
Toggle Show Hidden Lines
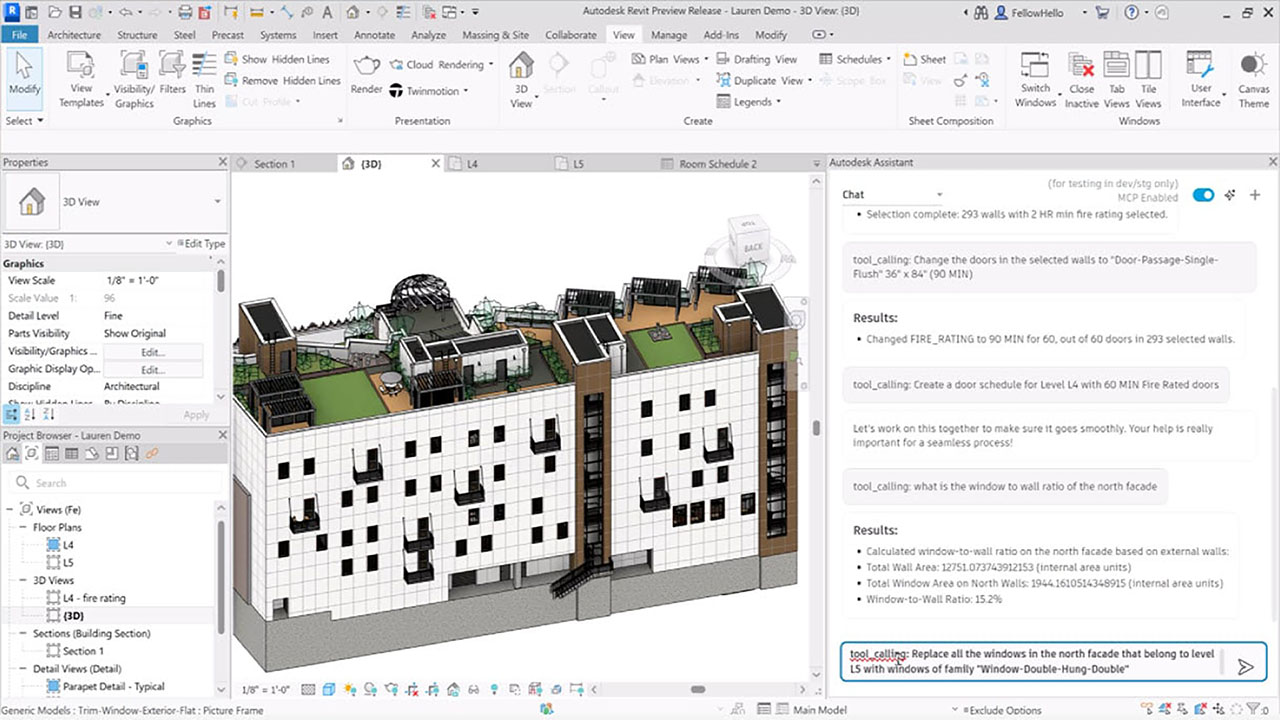(x=283, y=59)
